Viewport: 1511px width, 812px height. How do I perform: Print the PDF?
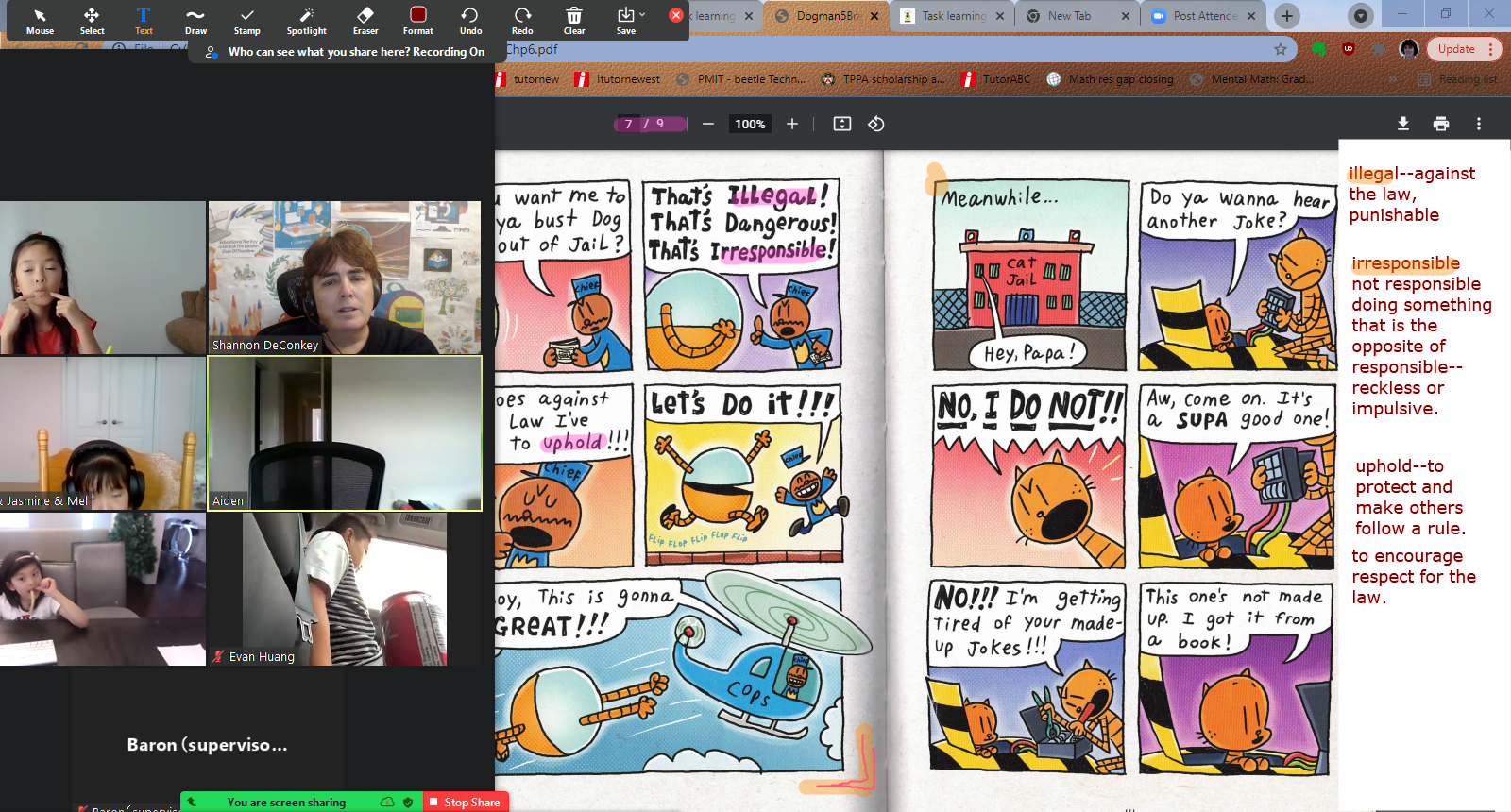tap(1441, 124)
